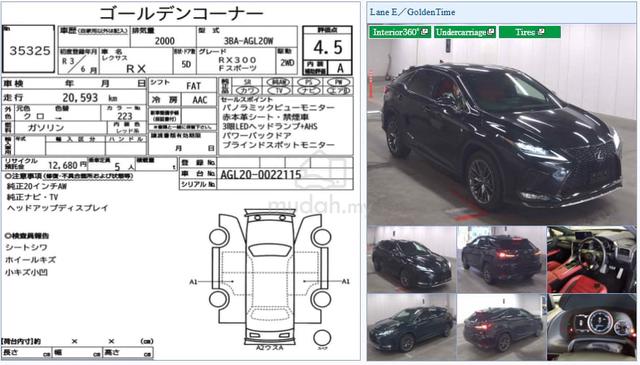Viewport: 640px width, 365px height.
Task: Click the lot number '35325'
Action: [x=30, y=51]
